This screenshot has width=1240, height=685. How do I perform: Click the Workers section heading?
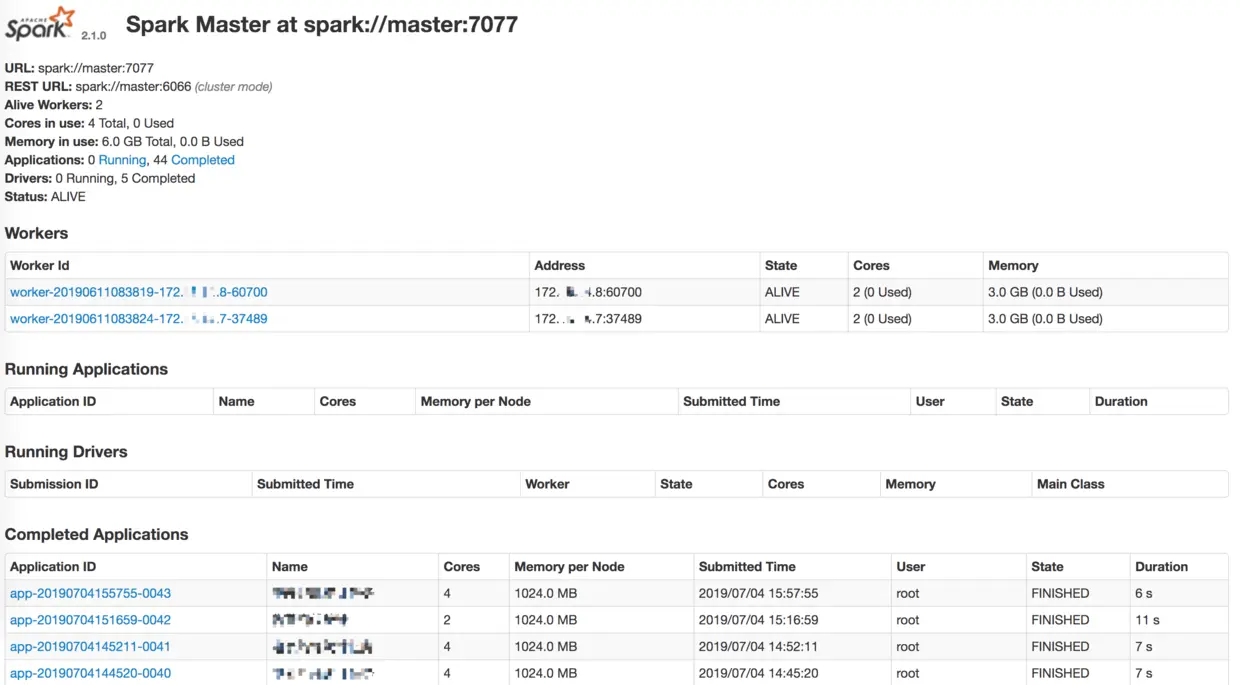point(37,233)
